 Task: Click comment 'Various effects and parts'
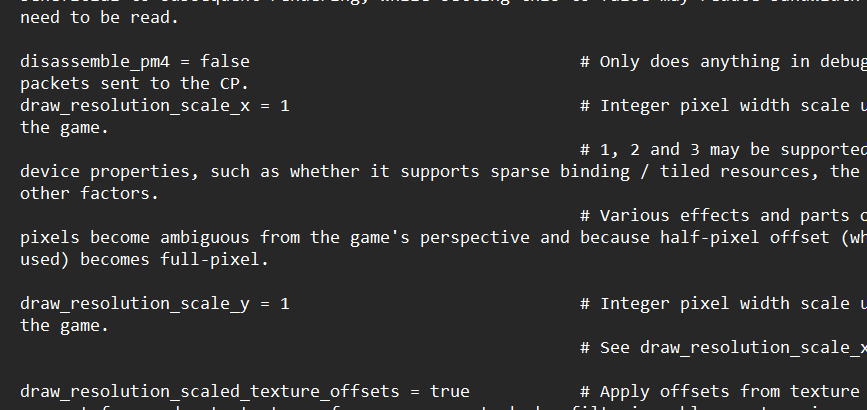click(723, 216)
